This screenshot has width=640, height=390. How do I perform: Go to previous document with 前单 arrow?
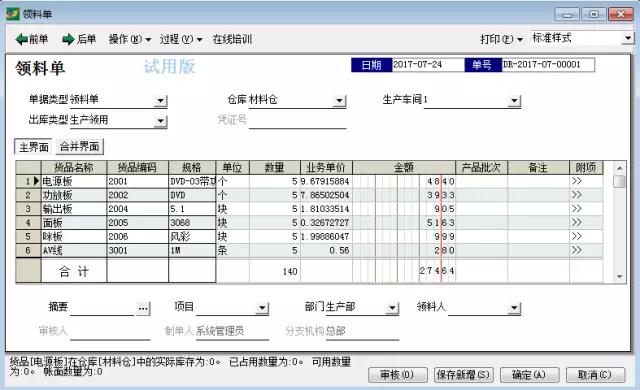click(x=31, y=39)
